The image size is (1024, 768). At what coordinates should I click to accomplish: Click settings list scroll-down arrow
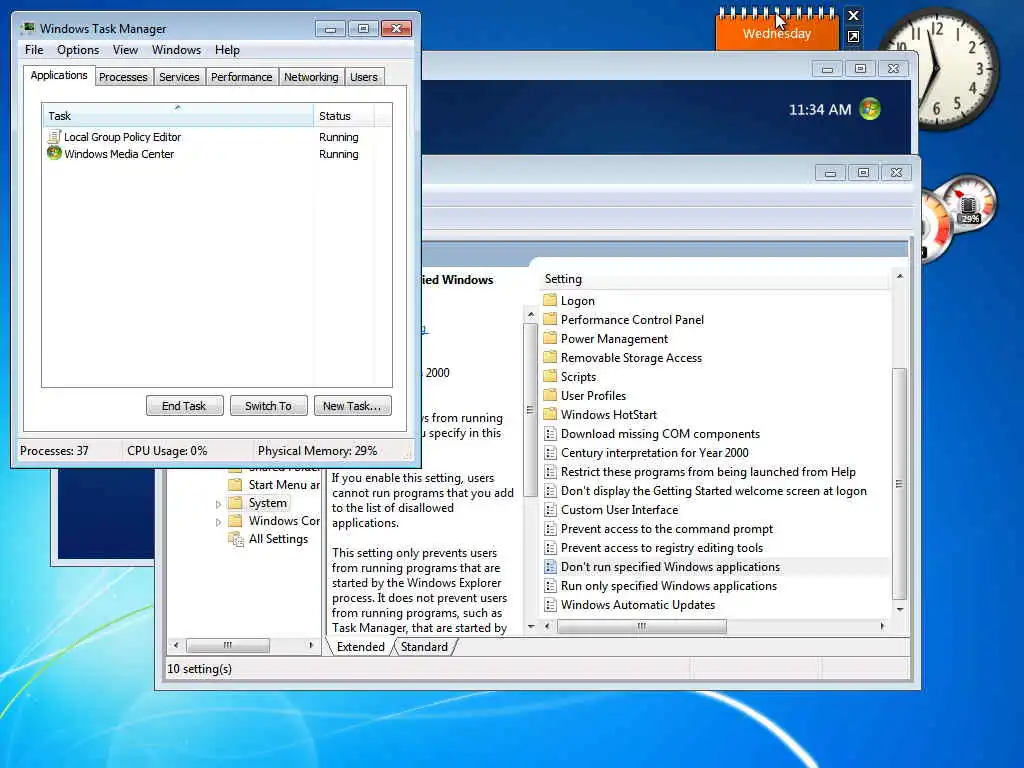[899, 609]
